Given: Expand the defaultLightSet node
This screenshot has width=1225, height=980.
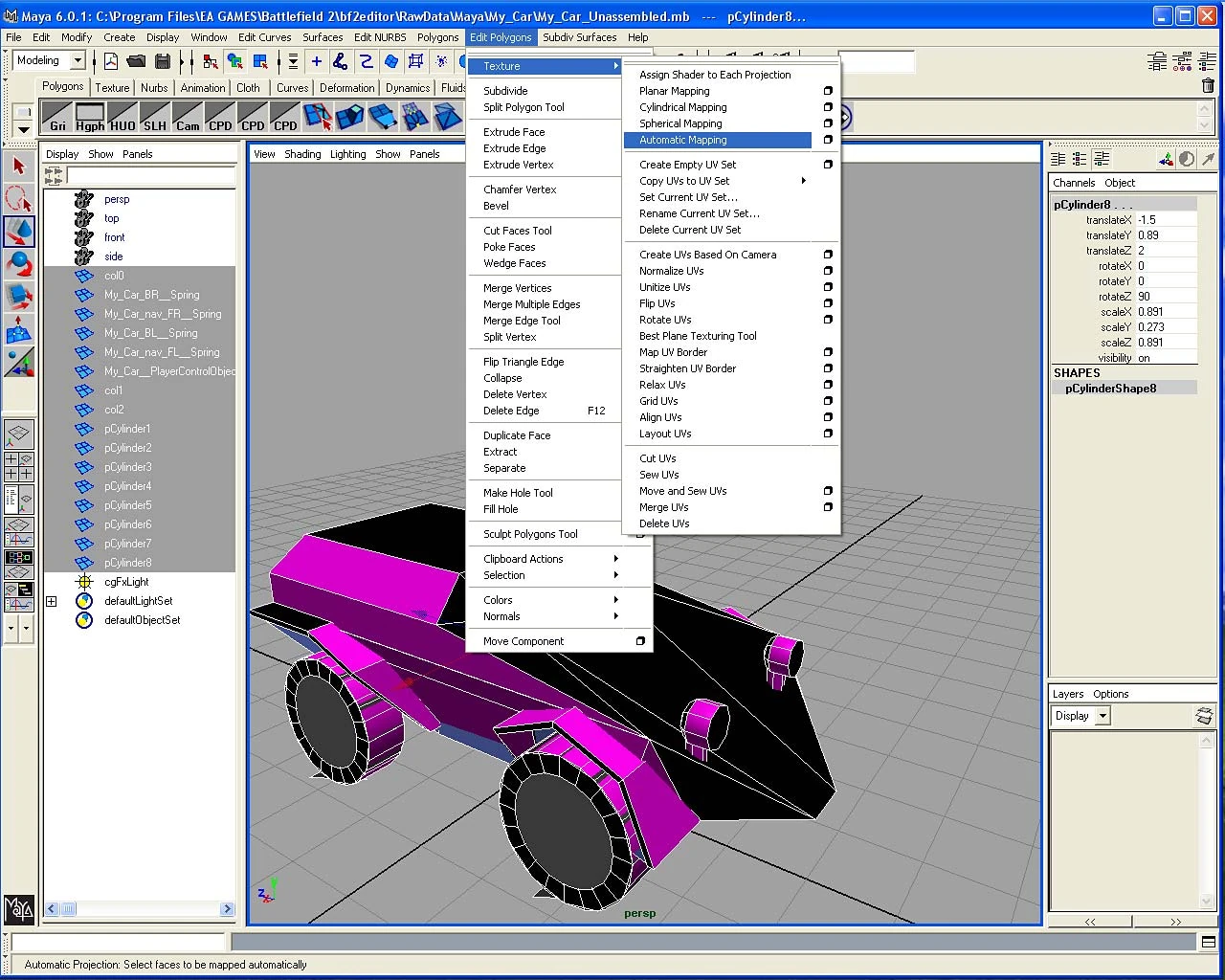Looking at the screenshot, I should tap(52, 601).
